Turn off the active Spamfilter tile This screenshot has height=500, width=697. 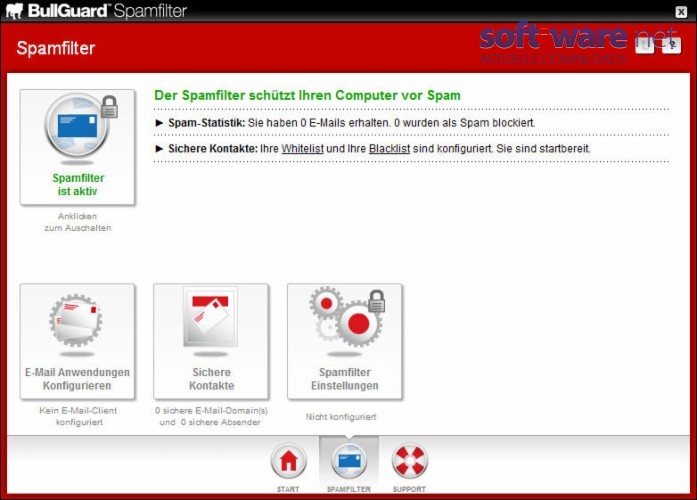[x=77, y=147]
